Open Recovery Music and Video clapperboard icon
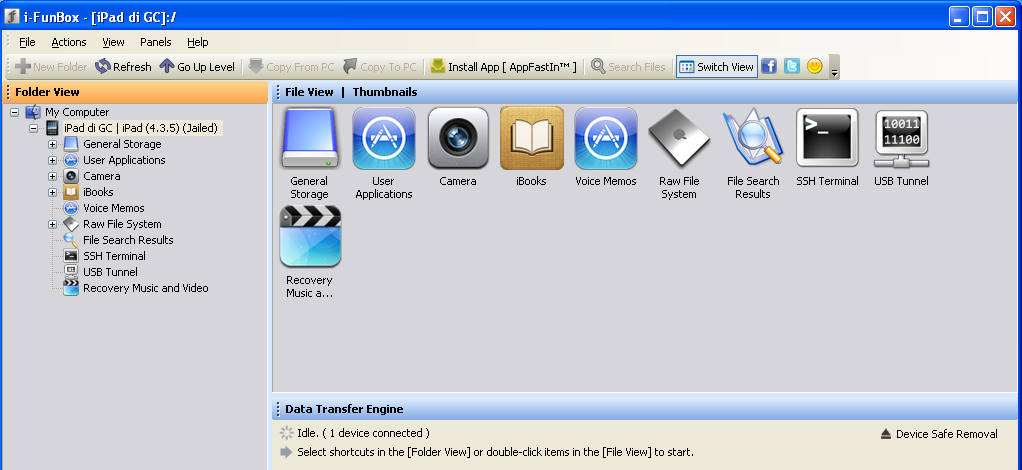Screen dimensions: 1022x470 [x=310, y=237]
